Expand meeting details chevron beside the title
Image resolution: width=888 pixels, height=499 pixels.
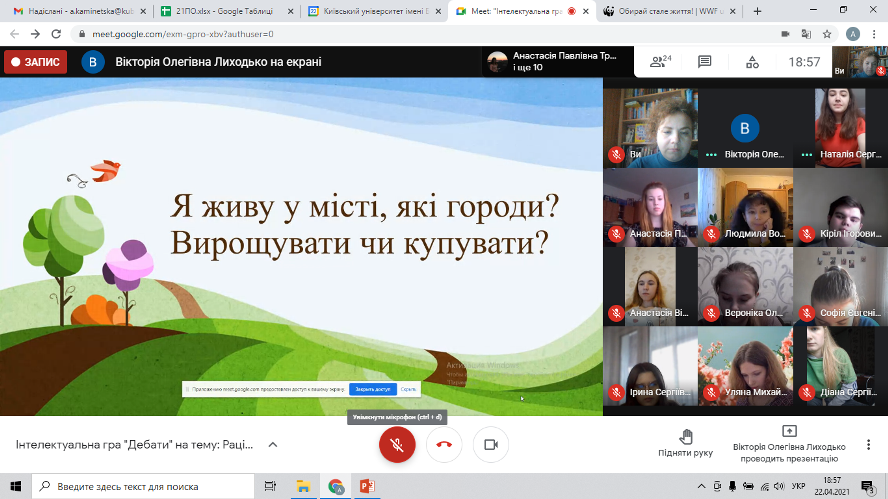coord(273,445)
